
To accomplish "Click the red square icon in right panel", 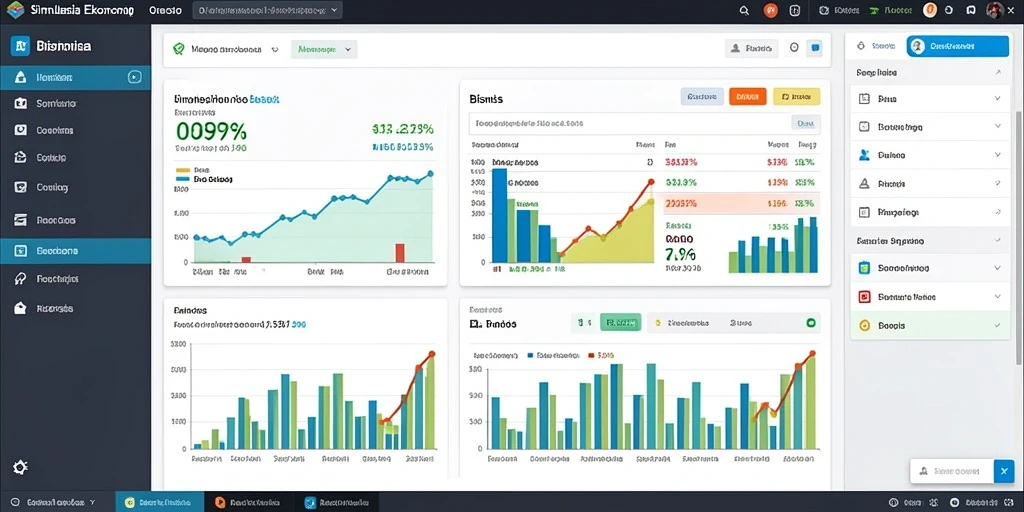I will click(865, 296).
